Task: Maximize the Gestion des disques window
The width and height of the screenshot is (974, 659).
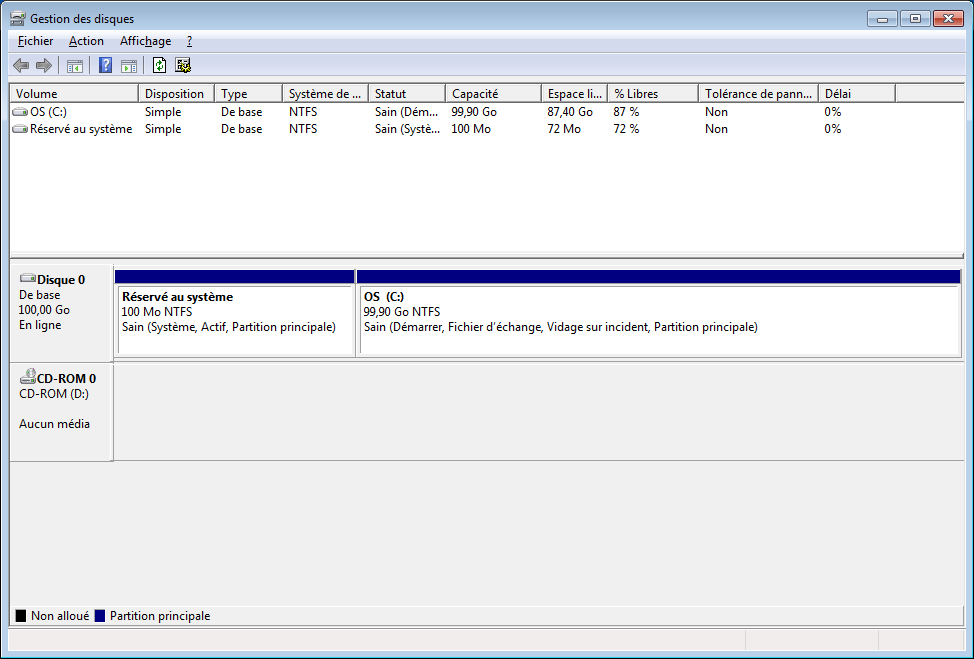Action: pyautogui.click(x=915, y=19)
